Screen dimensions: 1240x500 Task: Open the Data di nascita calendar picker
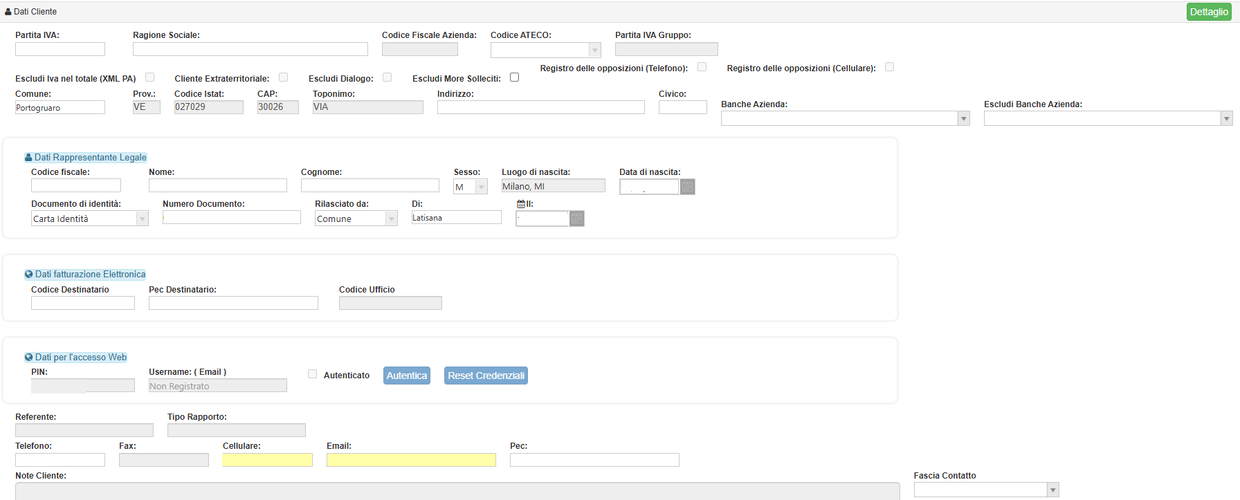click(687, 186)
